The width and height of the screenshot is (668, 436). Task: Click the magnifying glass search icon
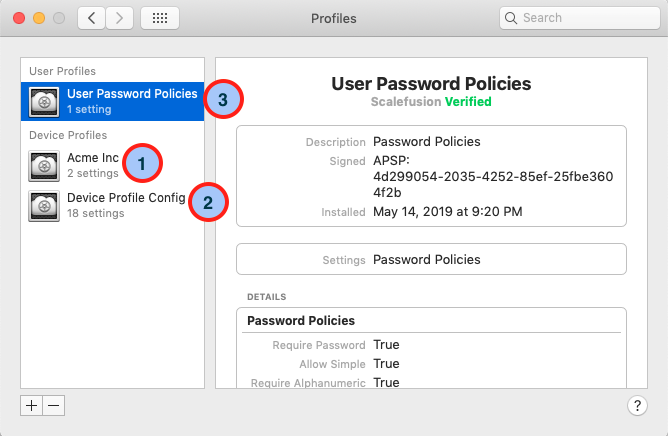tap(511, 18)
